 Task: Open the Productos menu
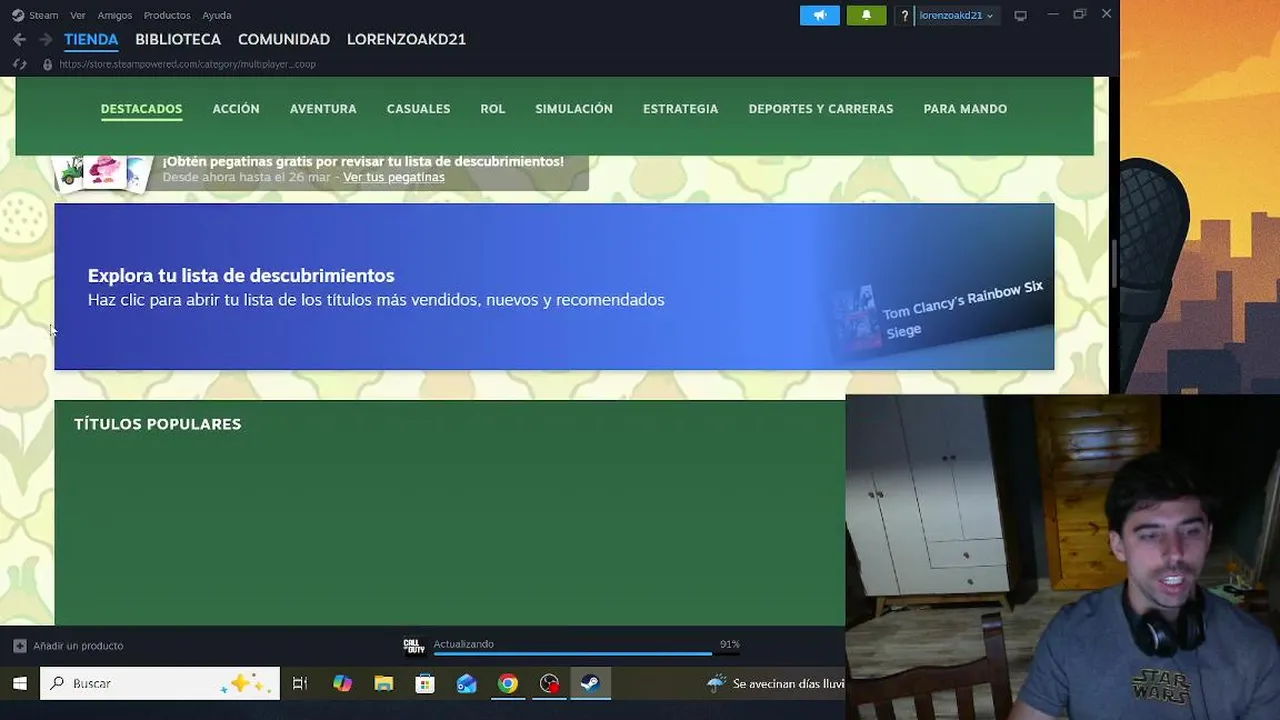click(x=167, y=15)
